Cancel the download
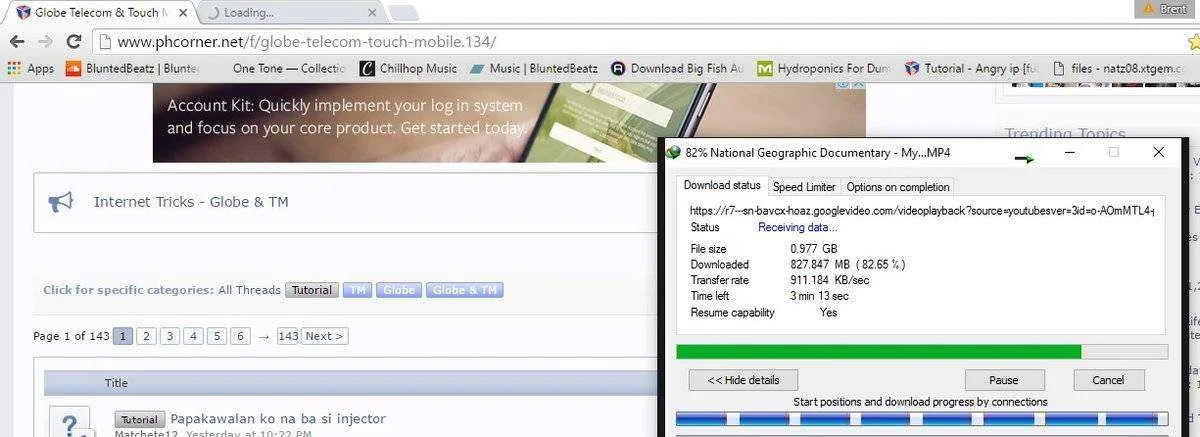 1108,380
